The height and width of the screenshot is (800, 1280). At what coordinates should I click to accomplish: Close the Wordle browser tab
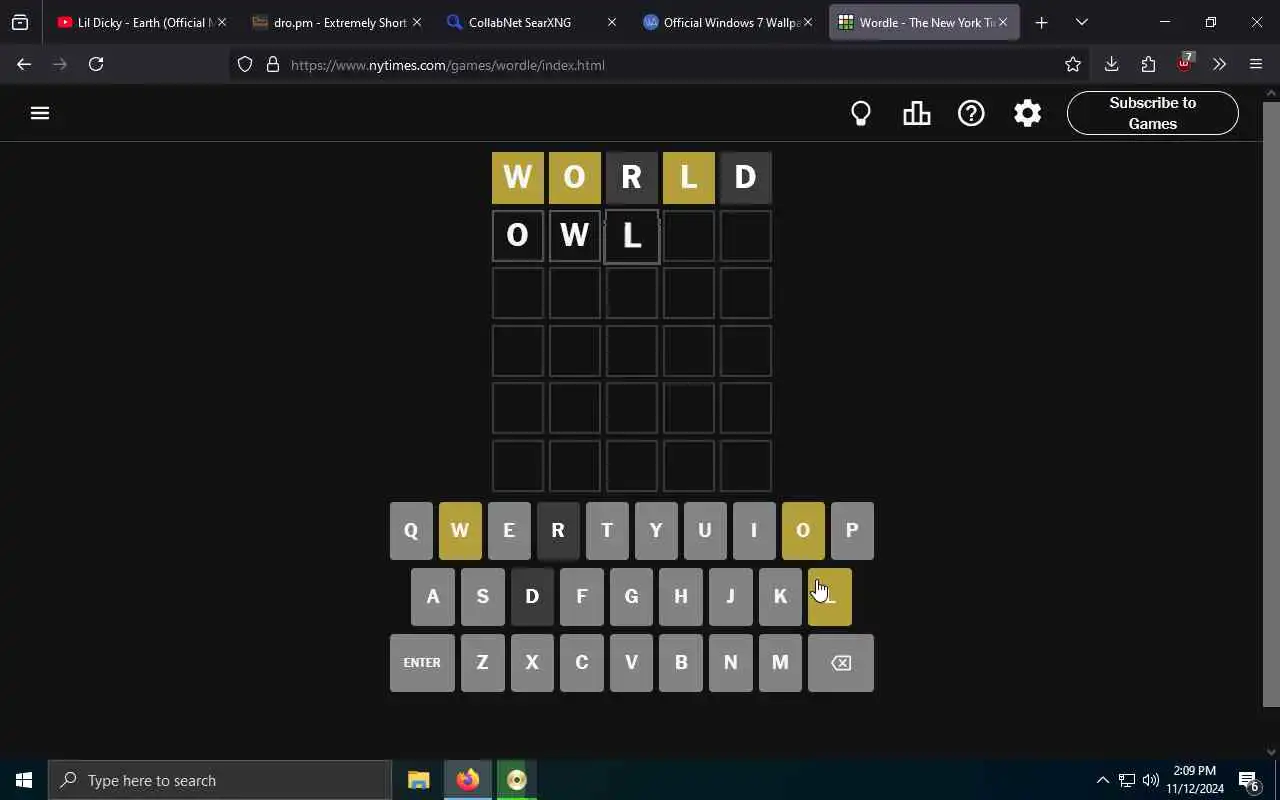tap(1002, 22)
